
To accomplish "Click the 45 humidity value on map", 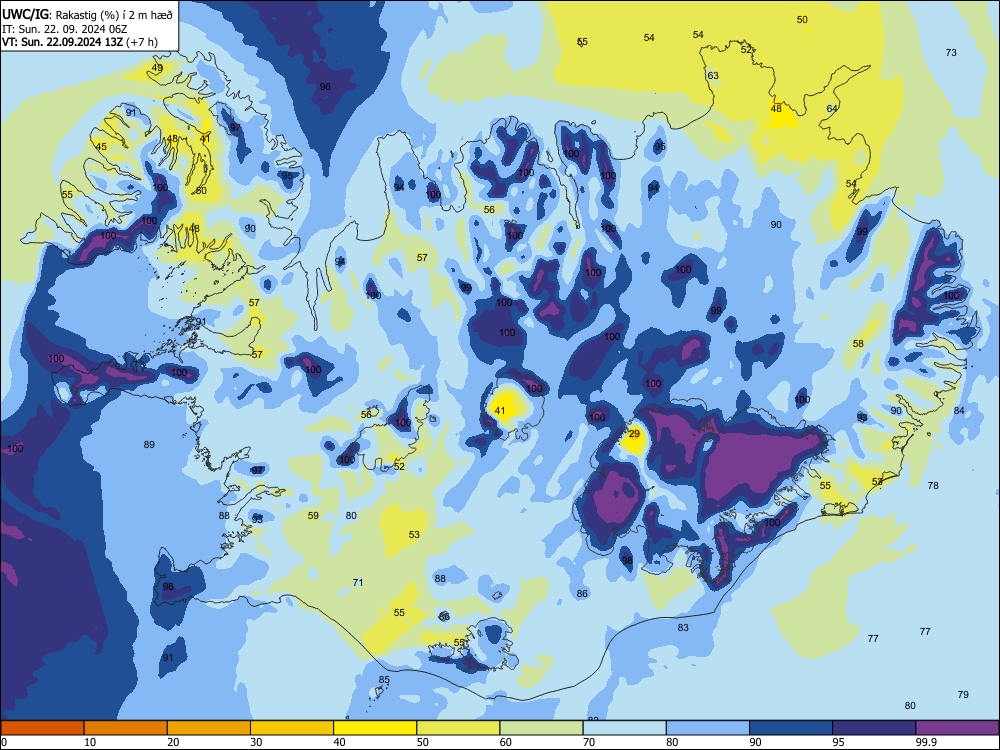I will 101,147.
